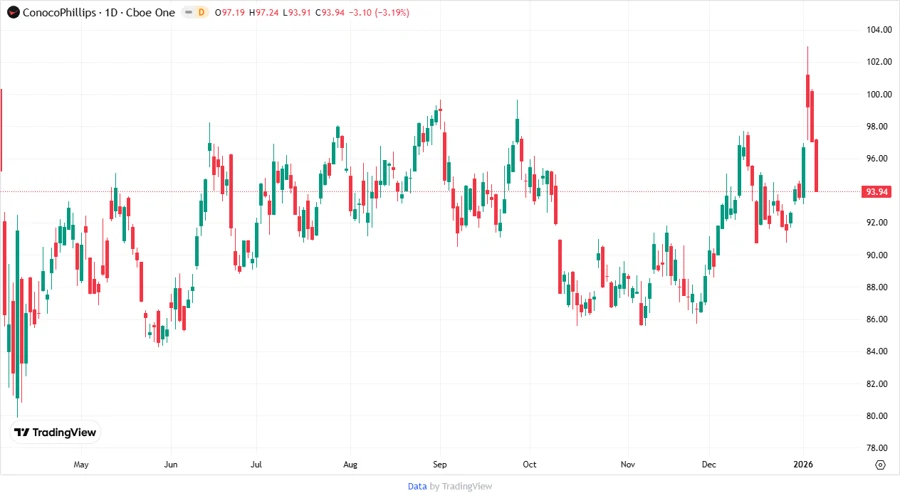Open the Data link below the chart
Screen dimensions: 900x498
417,487
